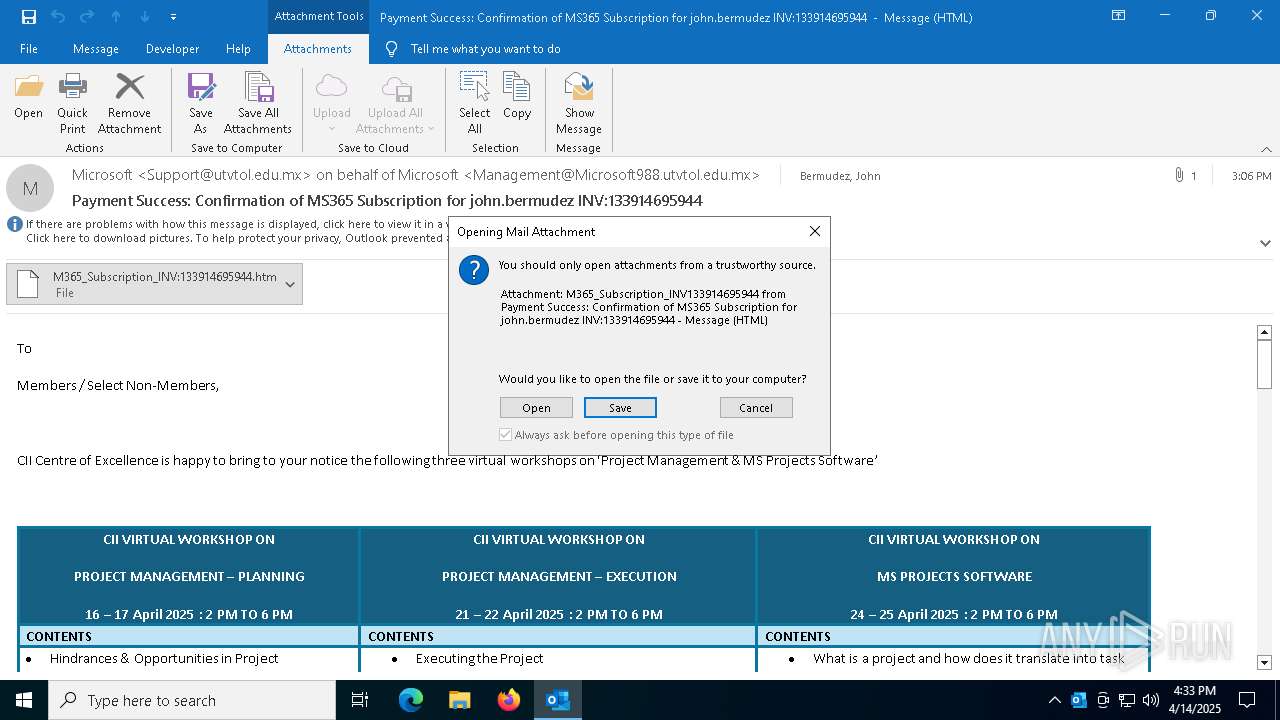Image resolution: width=1280 pixels, height=720 pixels.
Task: Click the Show Message ribbon icon
Action: (579, 104)
